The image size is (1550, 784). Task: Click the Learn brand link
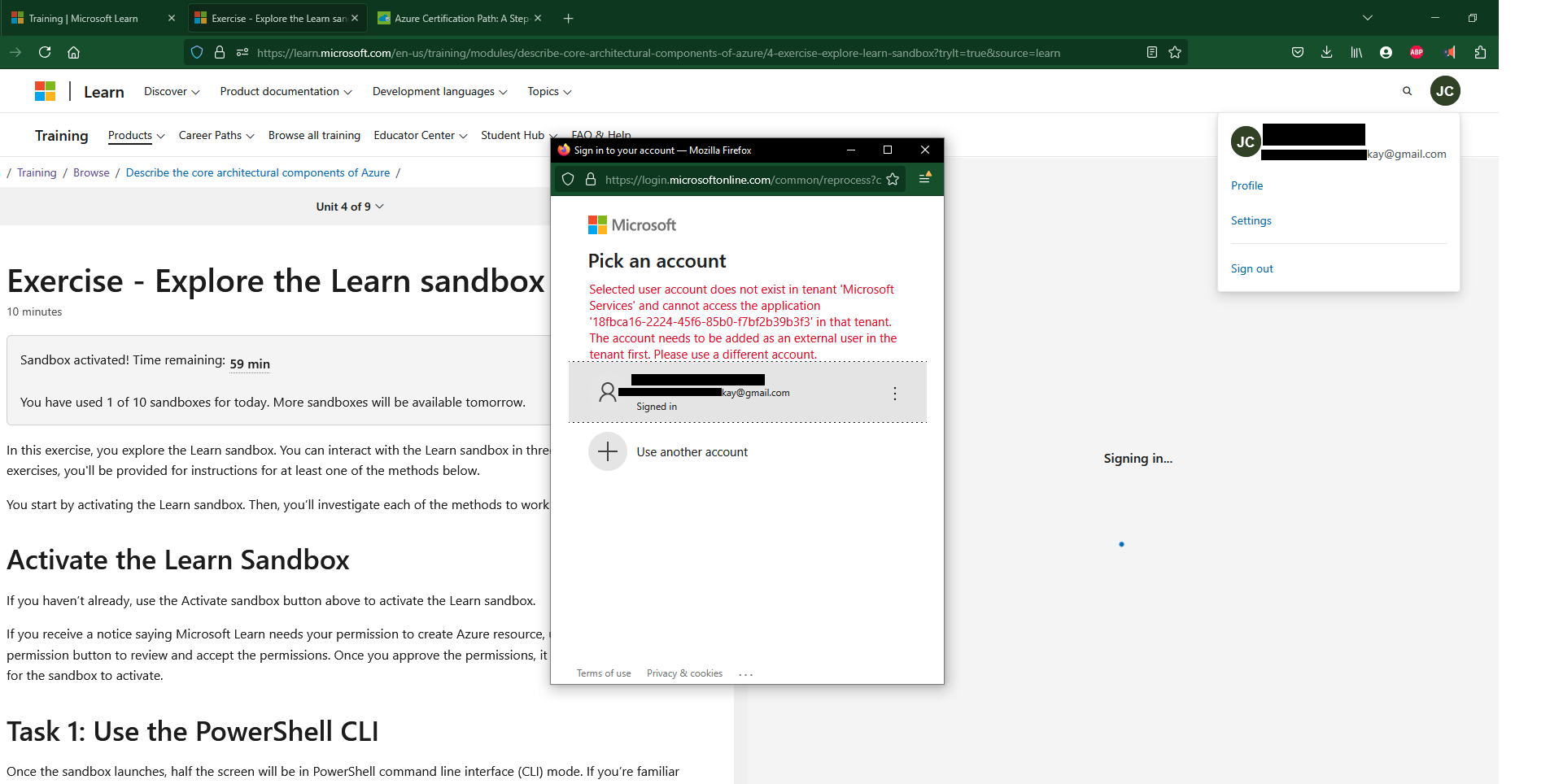[104, 92]
